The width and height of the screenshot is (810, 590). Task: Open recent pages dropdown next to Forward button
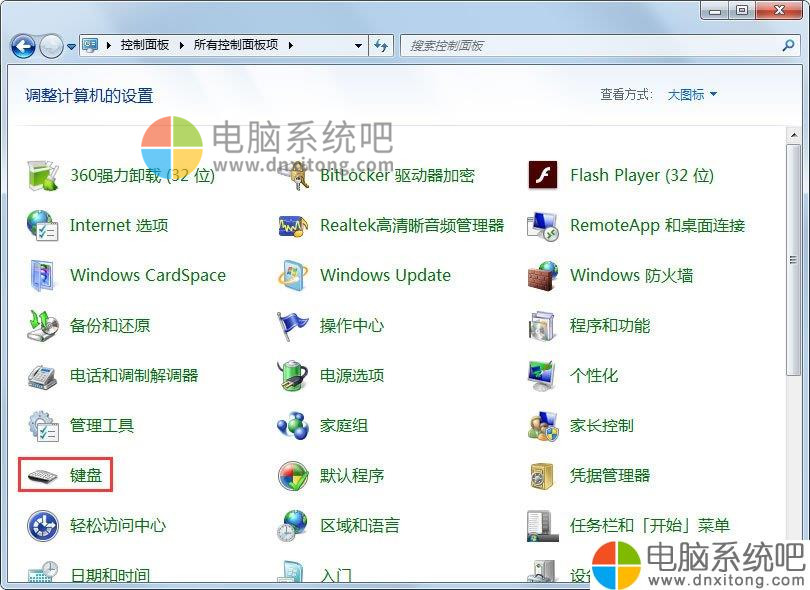[x=71, y=47]
